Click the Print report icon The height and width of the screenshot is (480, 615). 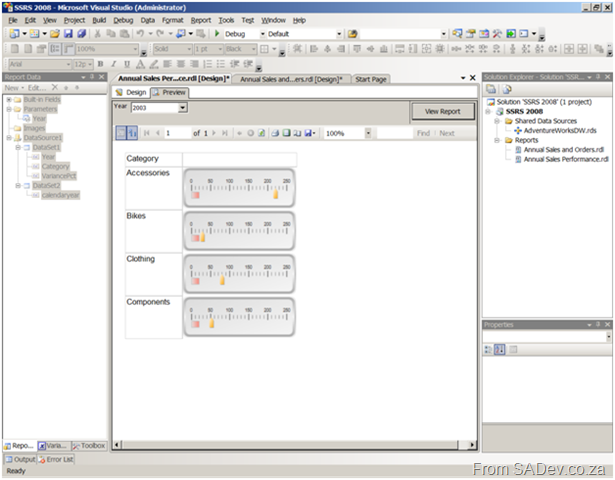tap(275, 133)
